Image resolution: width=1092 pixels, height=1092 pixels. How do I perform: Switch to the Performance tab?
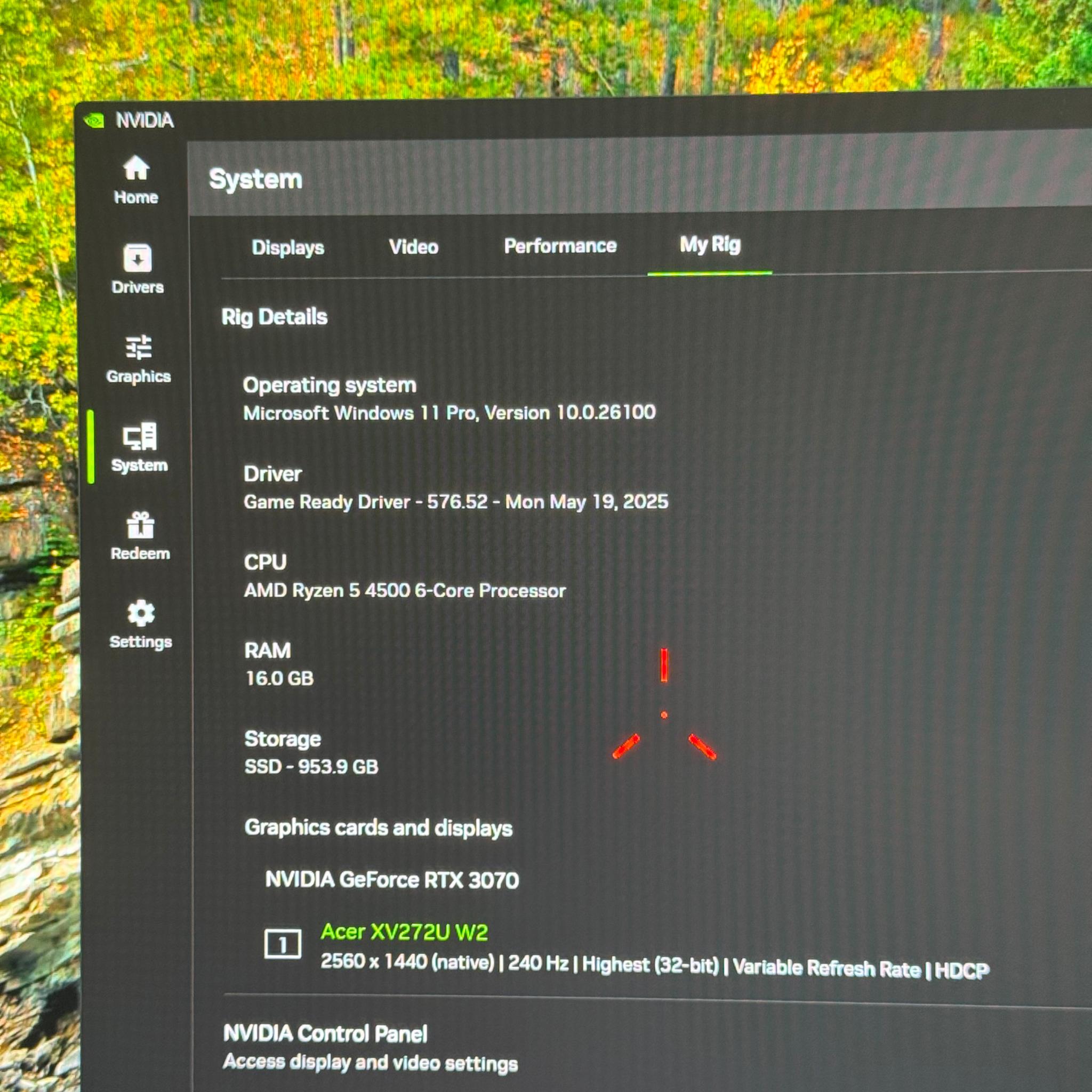click(x=560, y=245)
